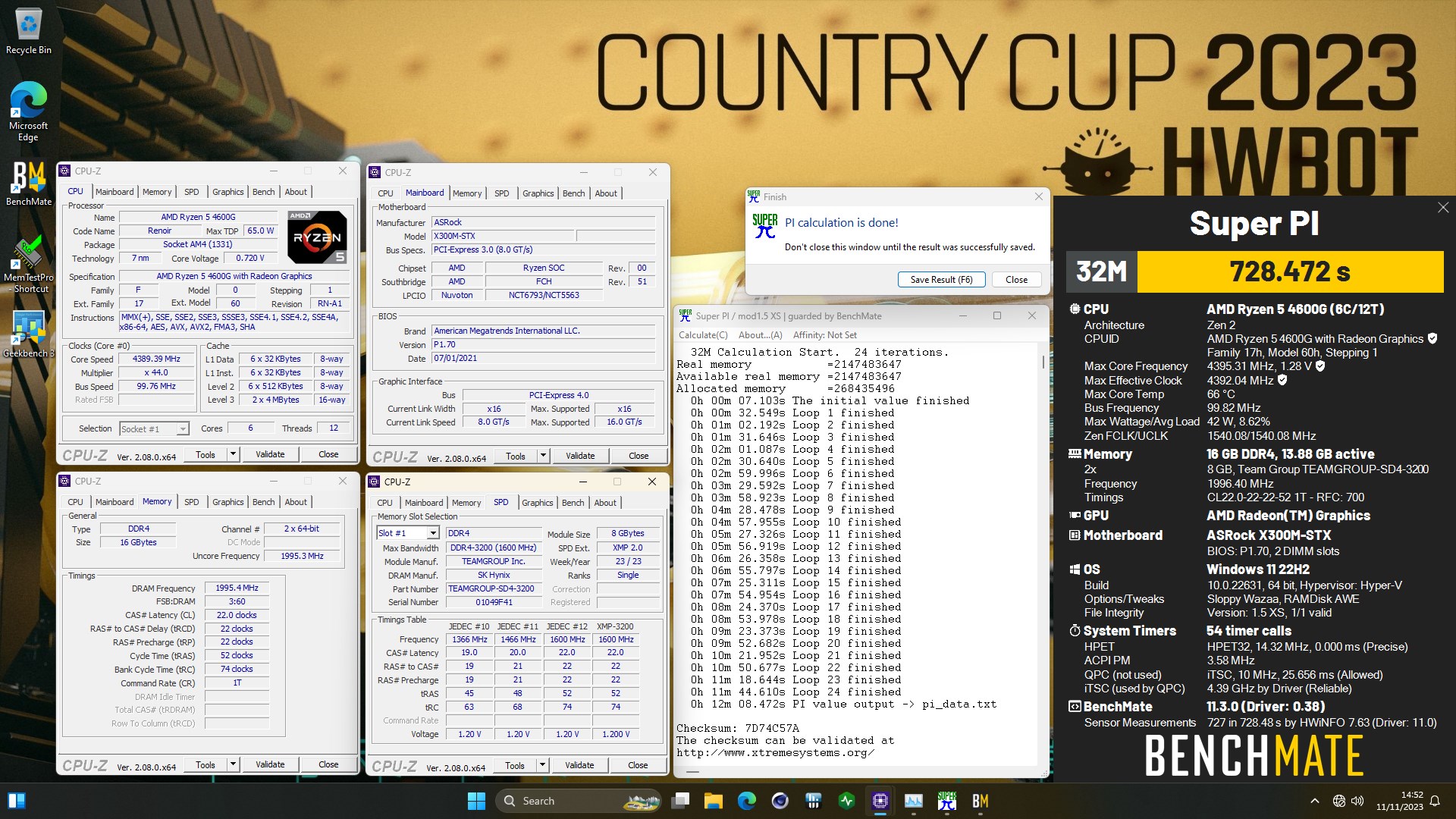The width and height of the screenshot is (1456, 819).
Task: Click Close in the Finish dialog
Action: point(1016,279)
